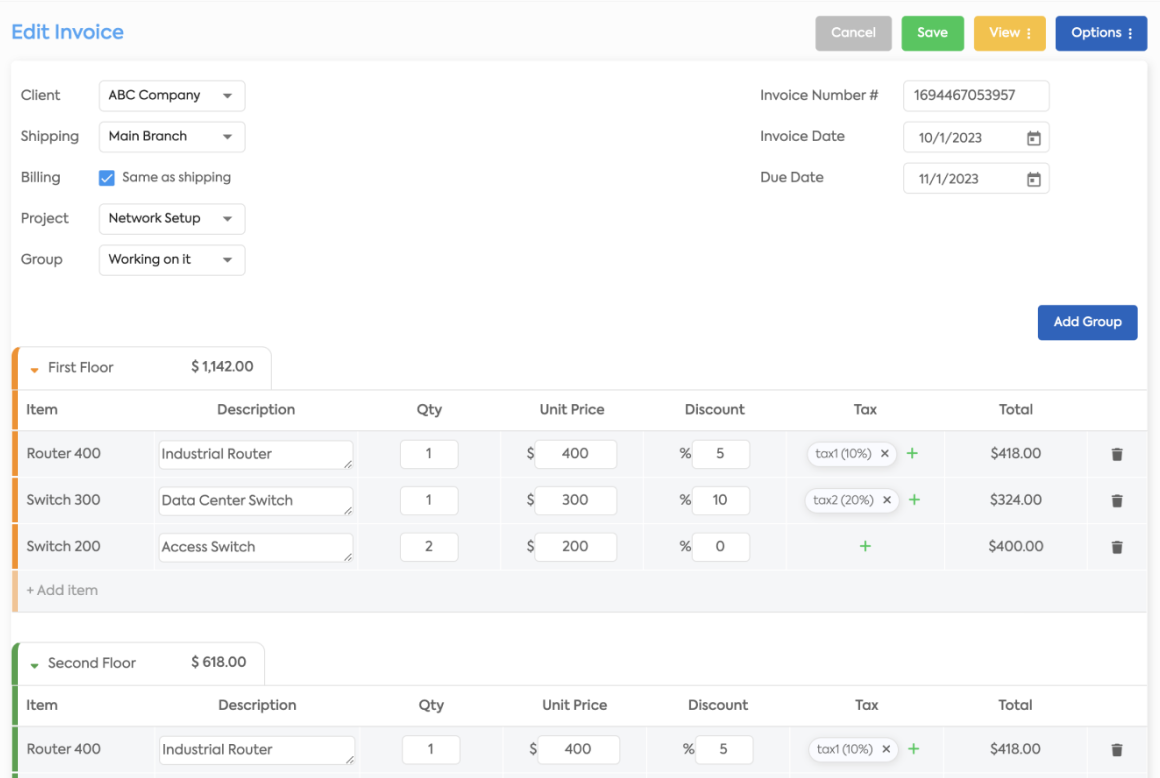Collapse the First Floor group

point(34,369)
